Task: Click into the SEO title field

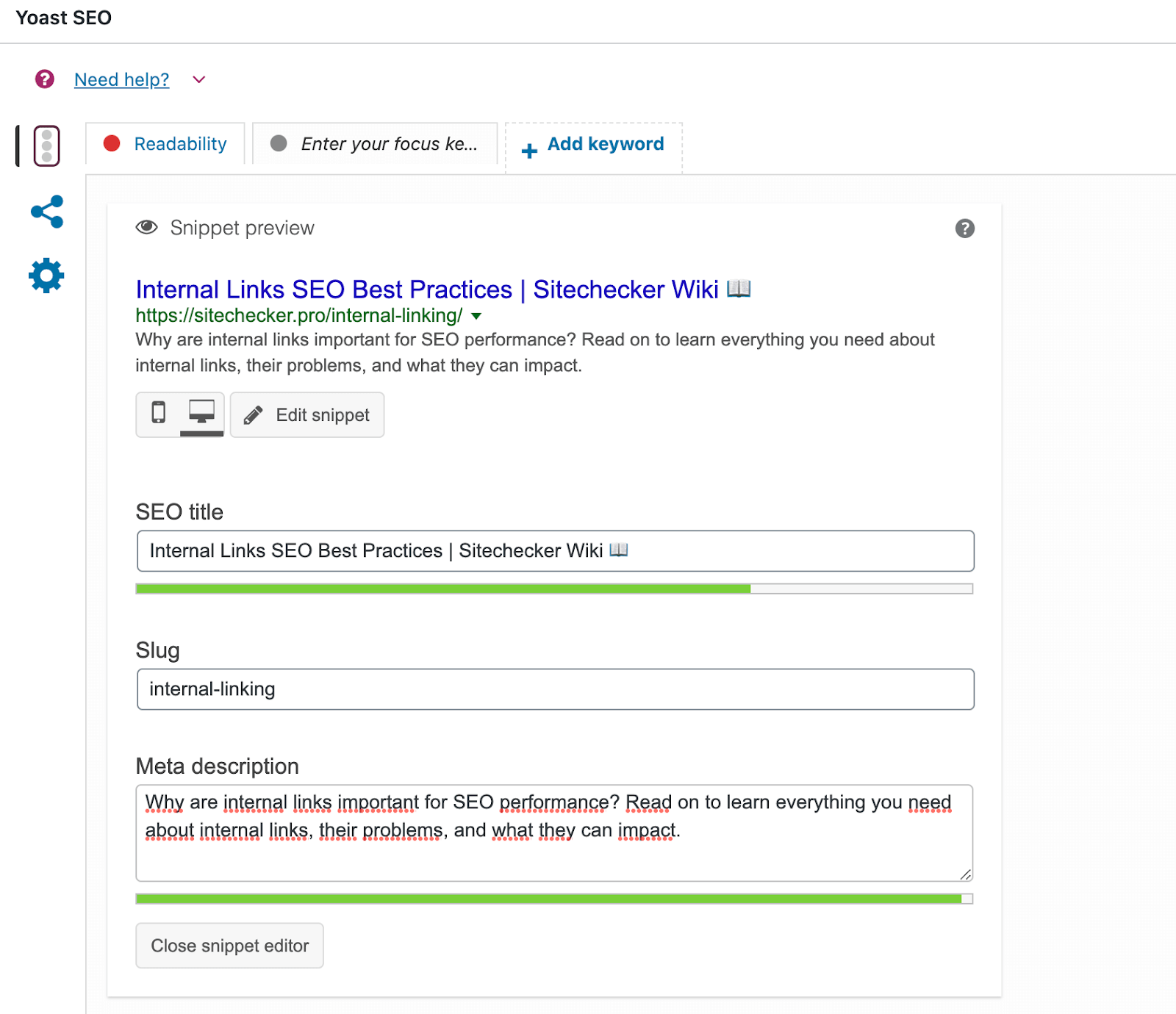Action: 556,551
